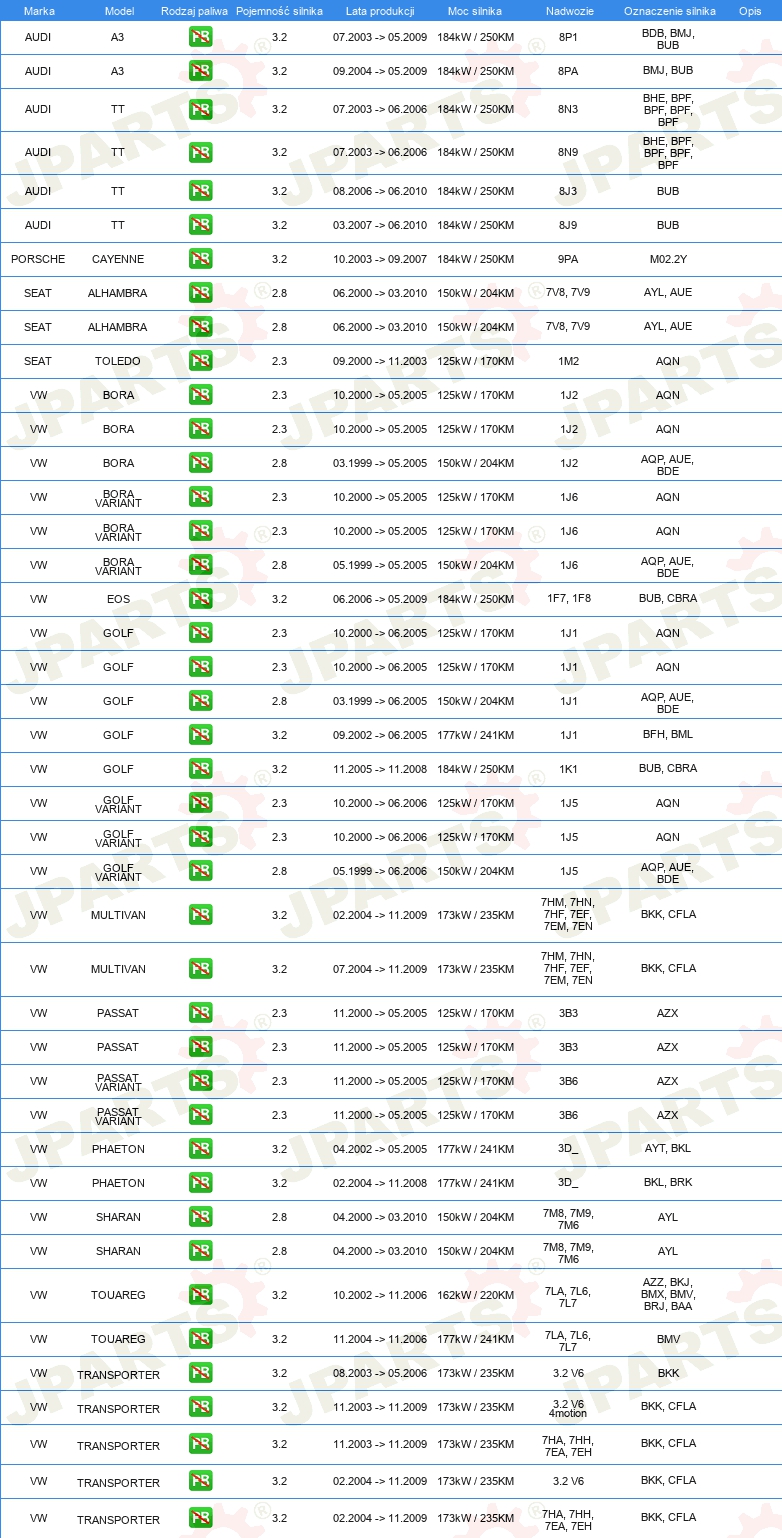Viewport: 782px width, 1538px height.
Task: Click the 1M2 body code
Action: click(x=568, y=361)
